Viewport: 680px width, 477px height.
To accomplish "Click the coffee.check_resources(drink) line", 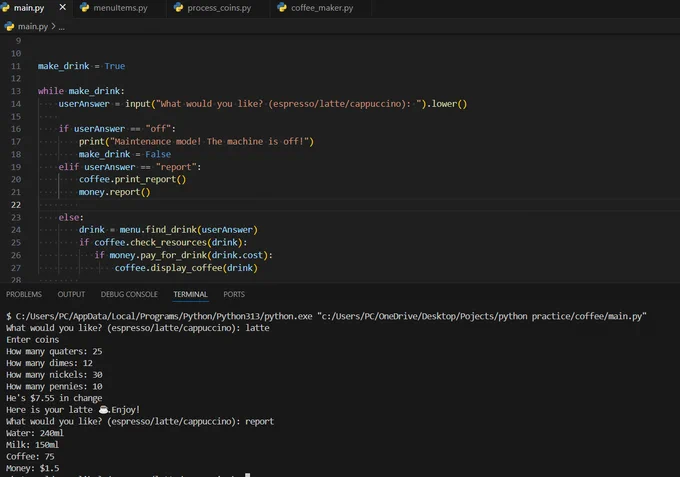I will 163,242.
